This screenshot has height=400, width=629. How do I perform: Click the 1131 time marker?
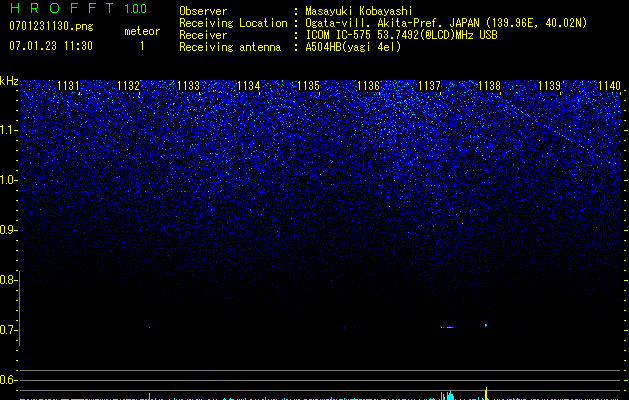(69, 86)
